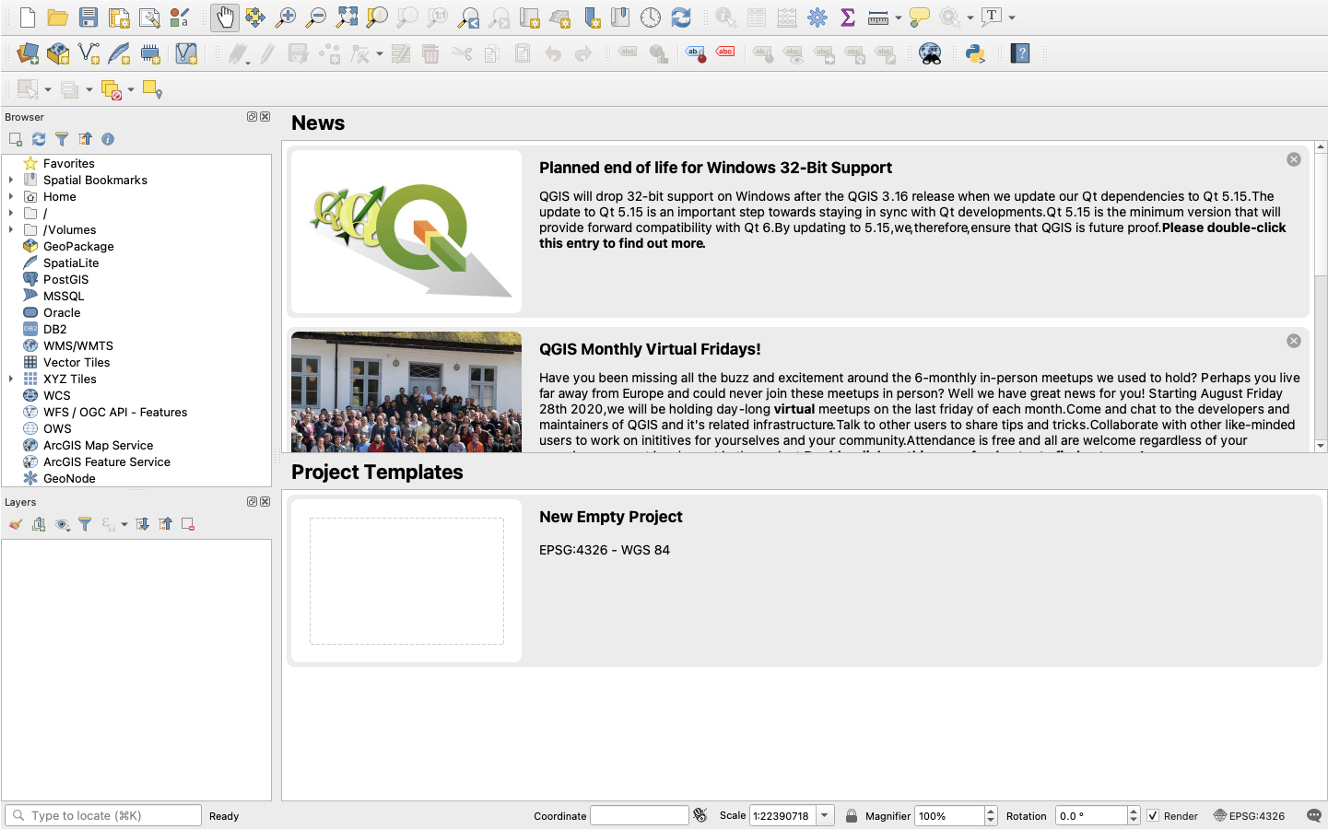
Task: Show the Statistical Summary panel
Action: click(848, 16)
